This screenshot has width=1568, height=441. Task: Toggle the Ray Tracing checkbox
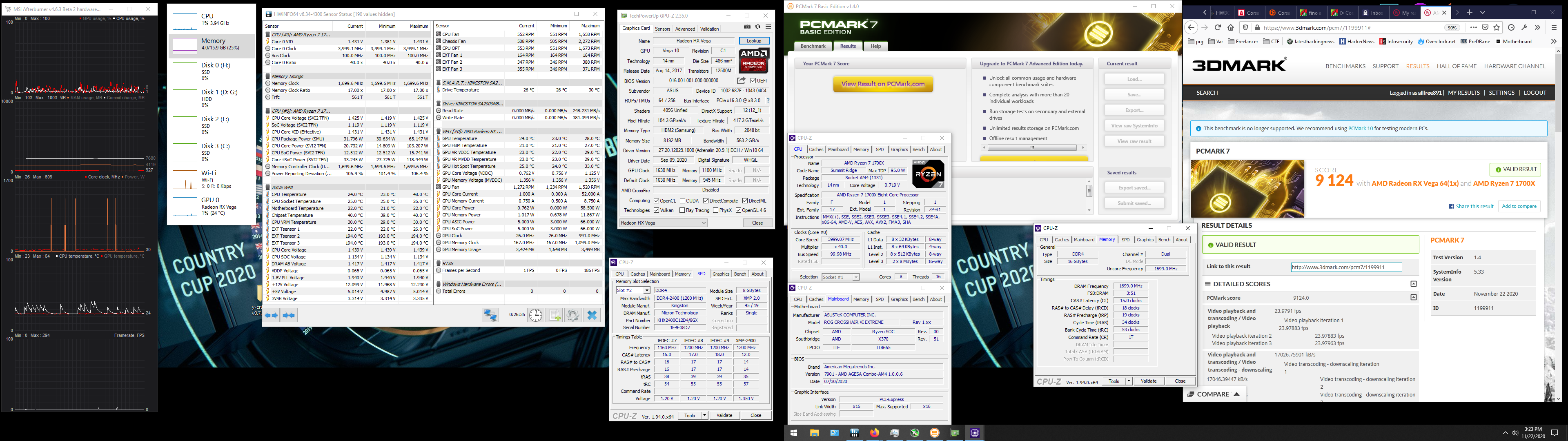pyautogui.click(x=682, y=210)
